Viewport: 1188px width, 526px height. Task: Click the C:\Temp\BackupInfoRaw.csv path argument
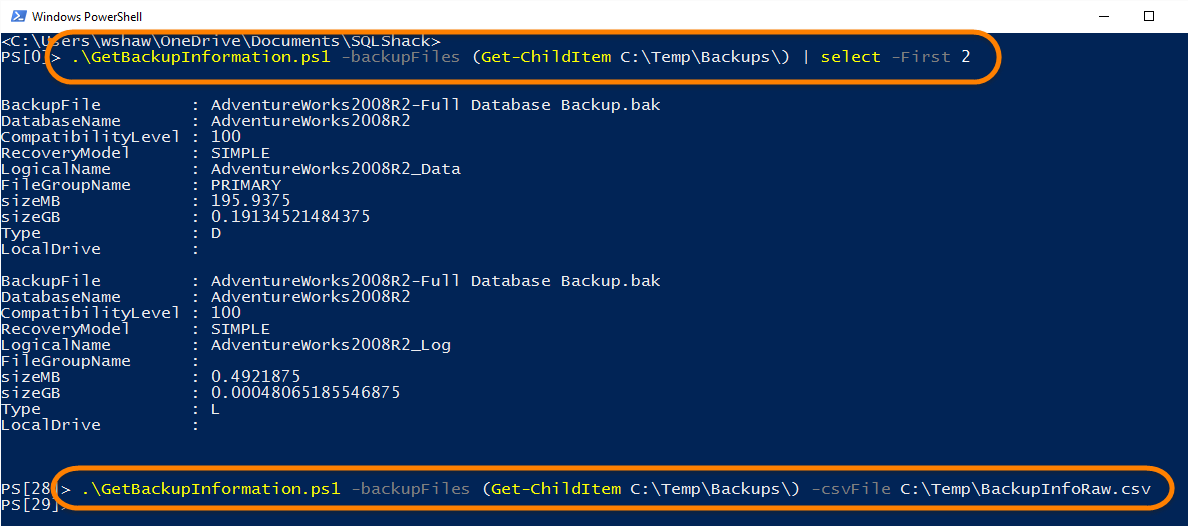[1025, 489]
